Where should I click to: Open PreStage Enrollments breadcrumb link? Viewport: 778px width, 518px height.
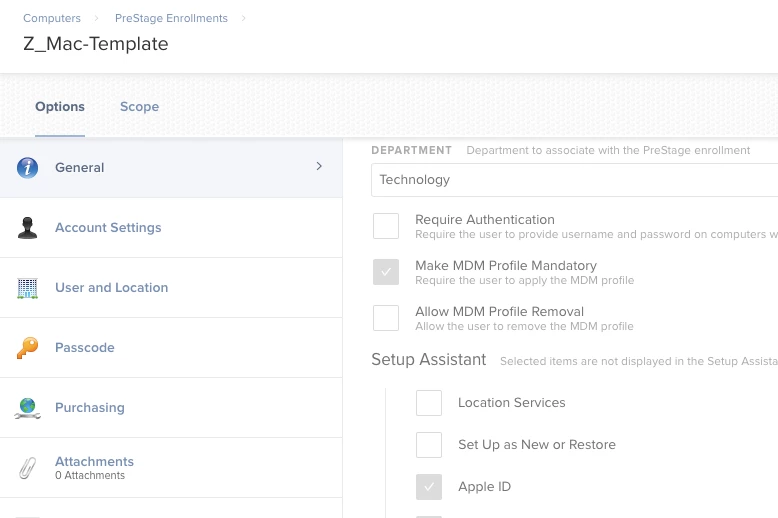pos(171,18)
